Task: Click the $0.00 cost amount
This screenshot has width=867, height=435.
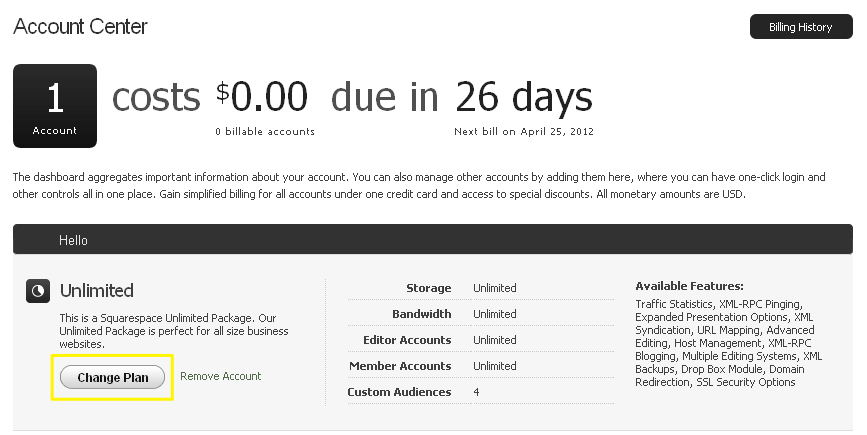Action: pyautogui.click(x=262, y=97)
